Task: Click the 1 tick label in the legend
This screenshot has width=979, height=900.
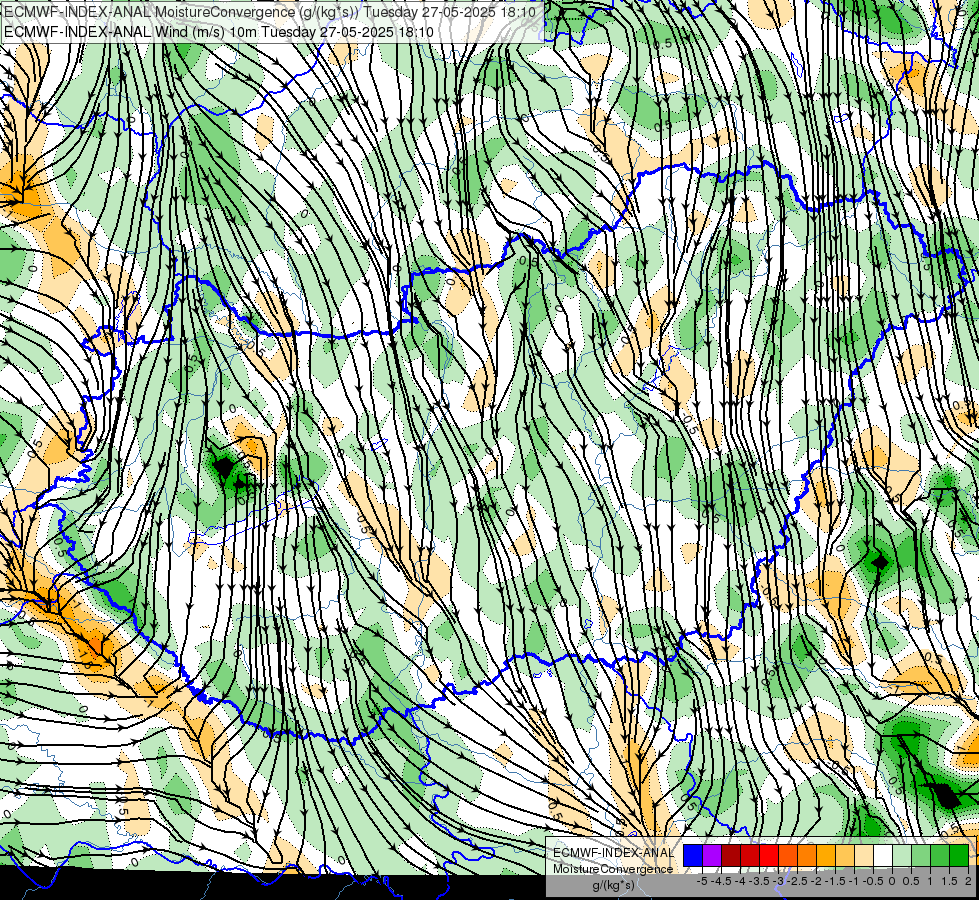Action: [930, 881]
